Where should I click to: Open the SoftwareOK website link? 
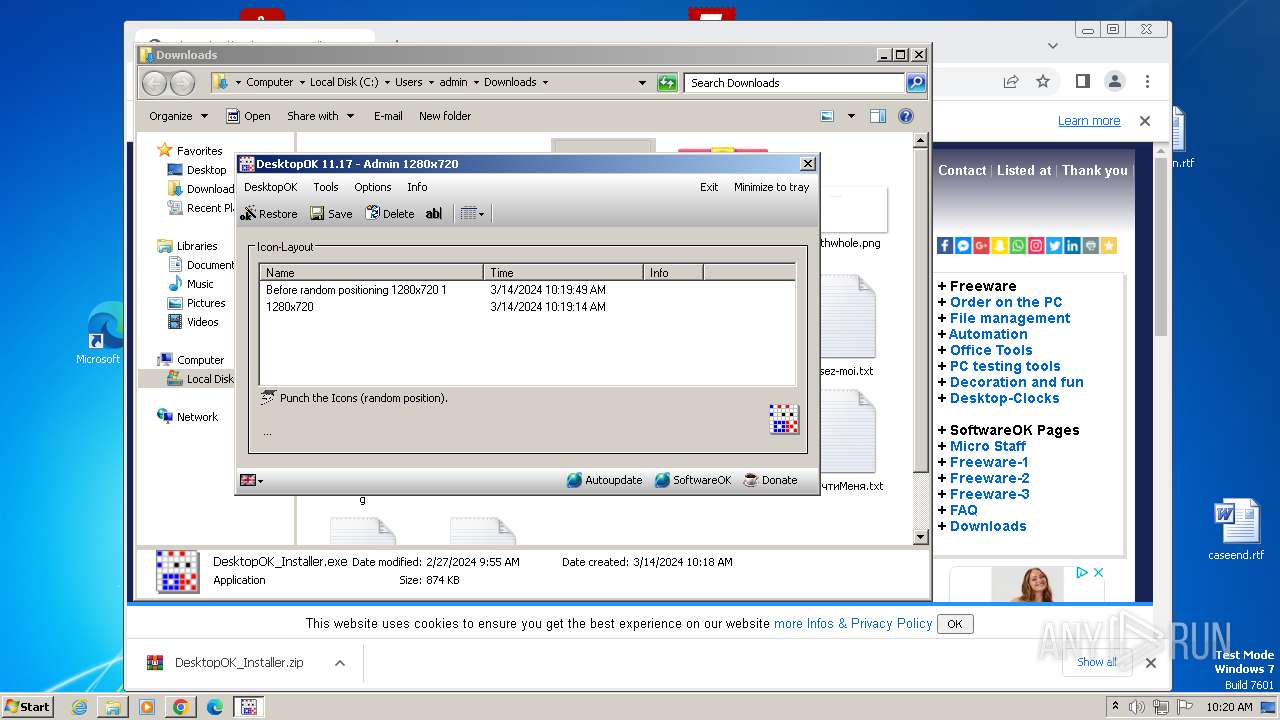point(693,480)
